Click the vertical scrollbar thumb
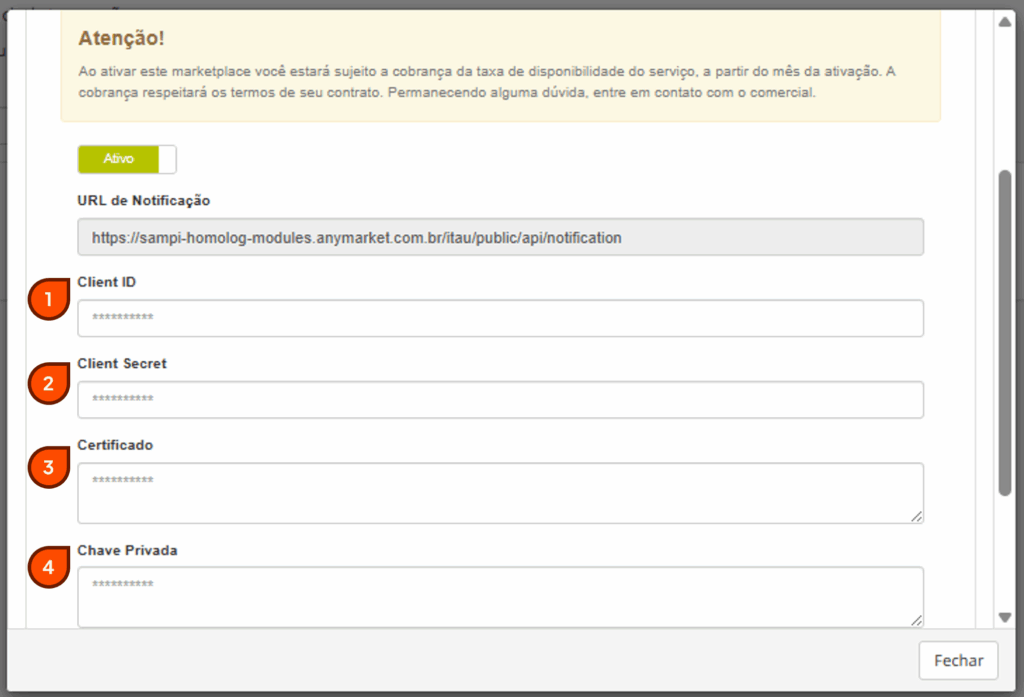 [1005, 330]
